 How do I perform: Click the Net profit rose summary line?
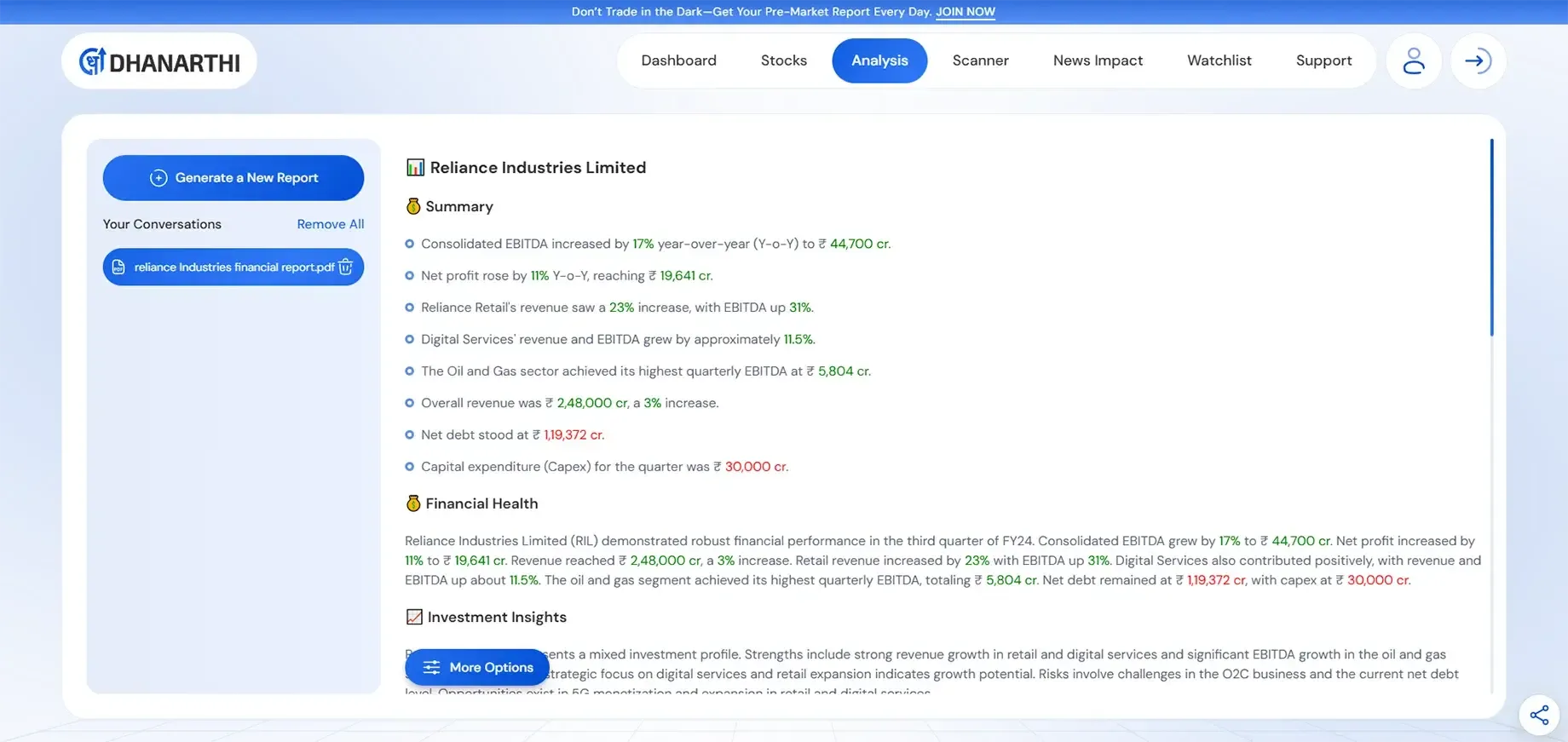[567, 276]
